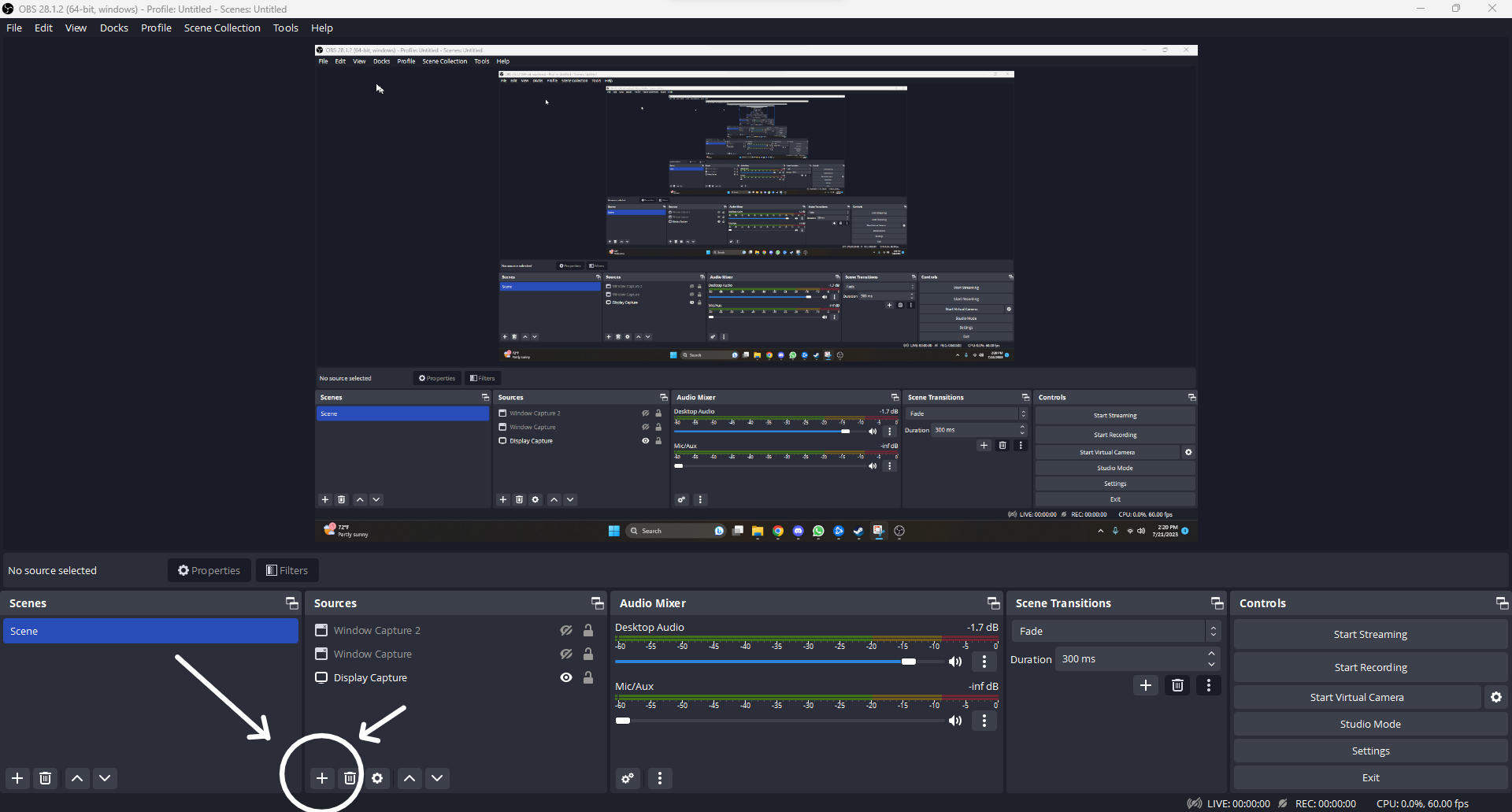Show Window Capture source
The height and width of the screenshot is (812, 1512).
click(566, 654)
